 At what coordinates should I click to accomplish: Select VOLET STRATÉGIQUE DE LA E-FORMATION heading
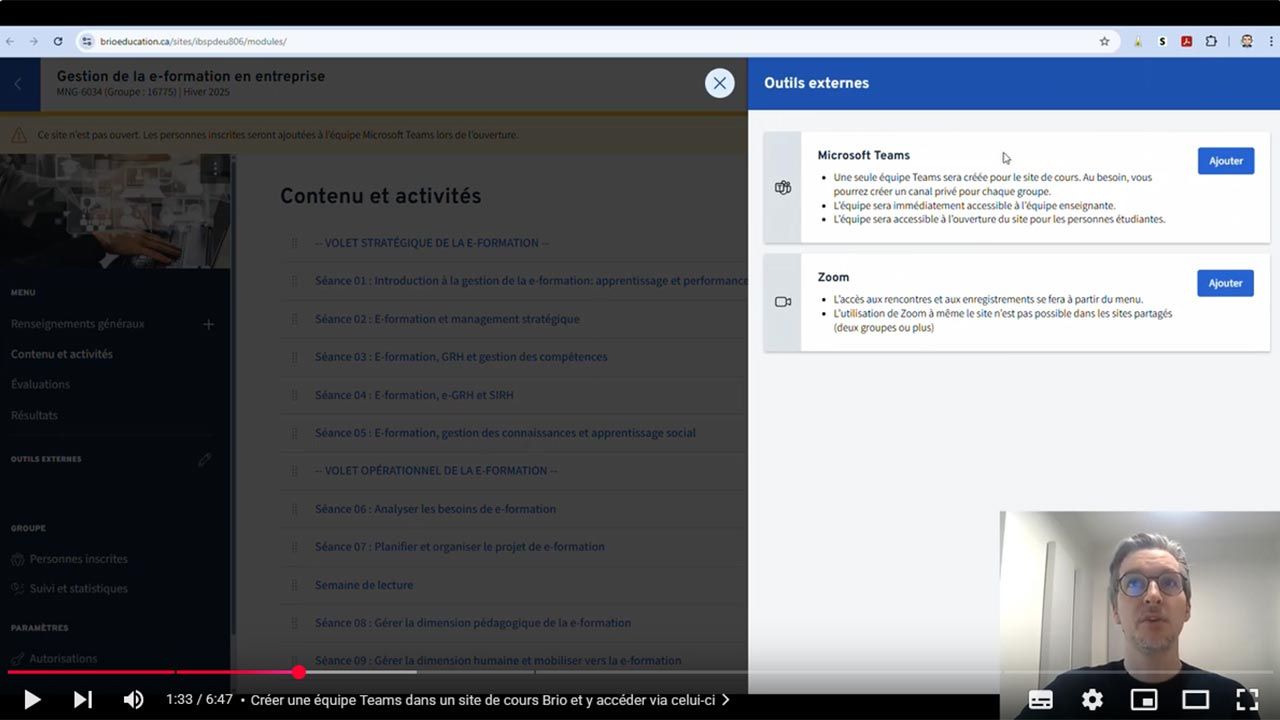click(432, 243)
